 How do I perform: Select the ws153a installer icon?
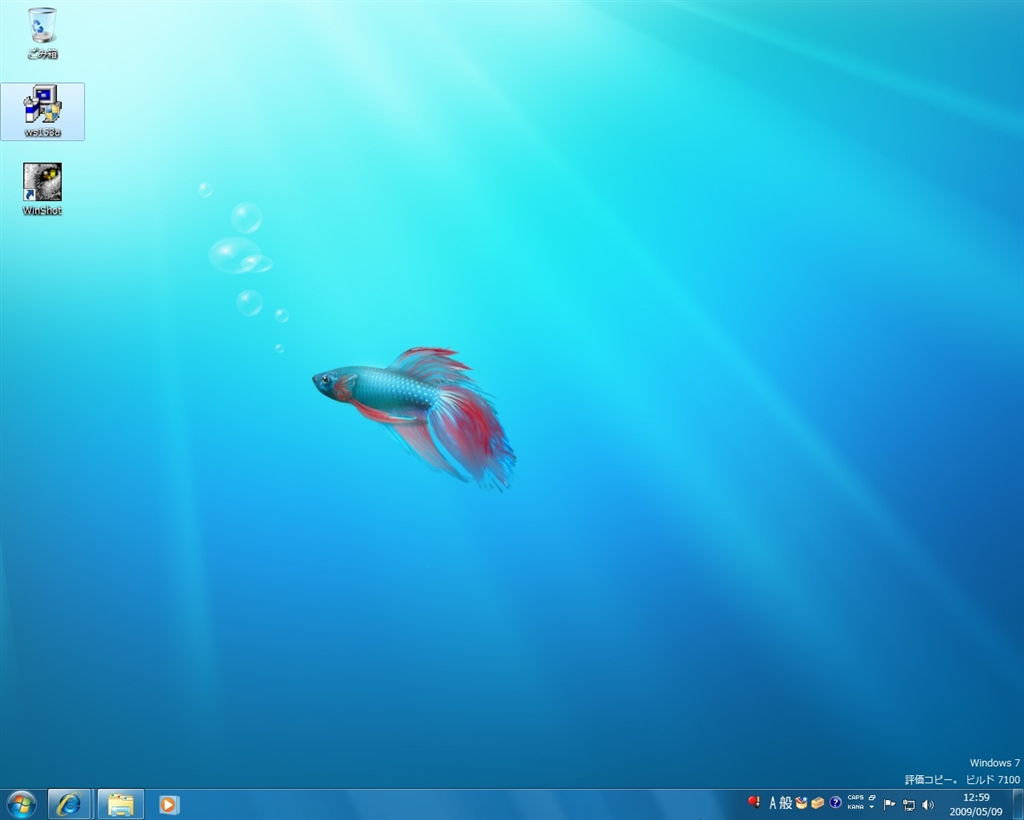tap(42, 105)
